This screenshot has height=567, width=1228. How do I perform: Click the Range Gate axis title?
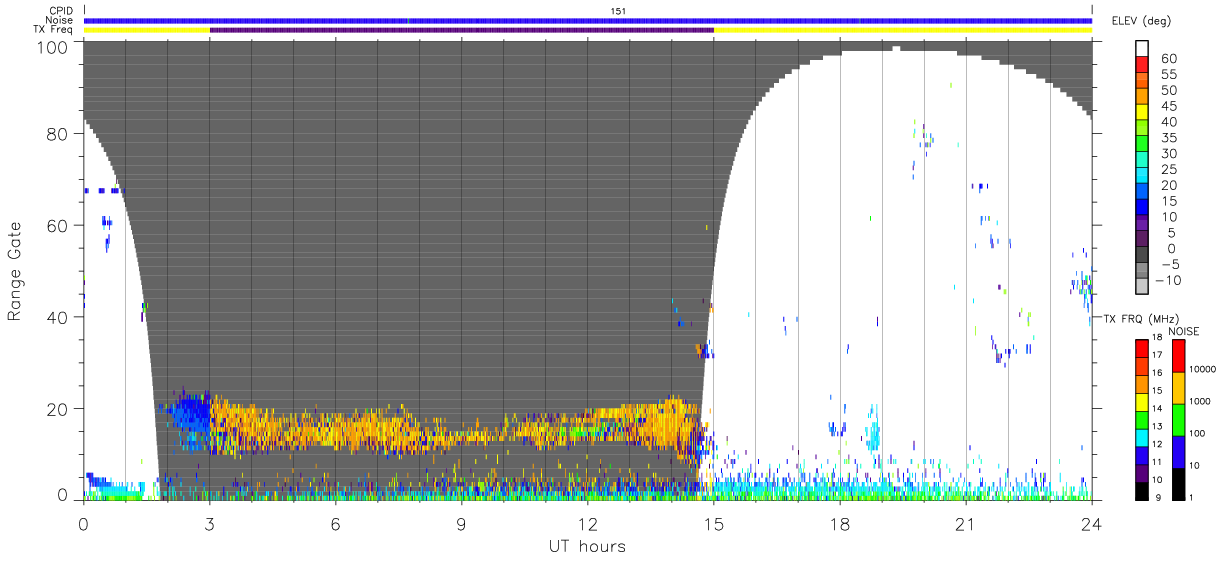point(15,270)
